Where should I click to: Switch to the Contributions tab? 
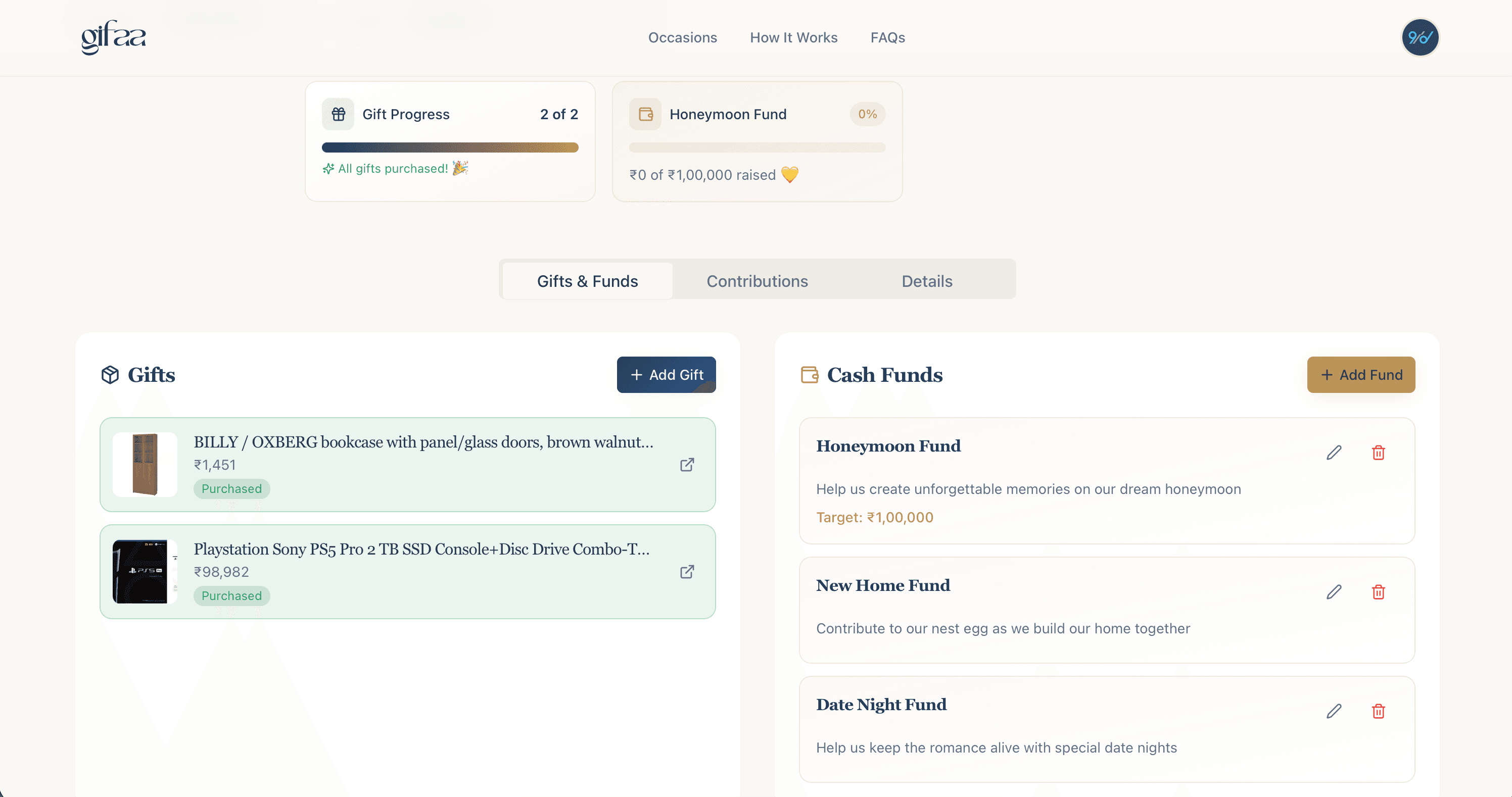click(x=757, y=281)
